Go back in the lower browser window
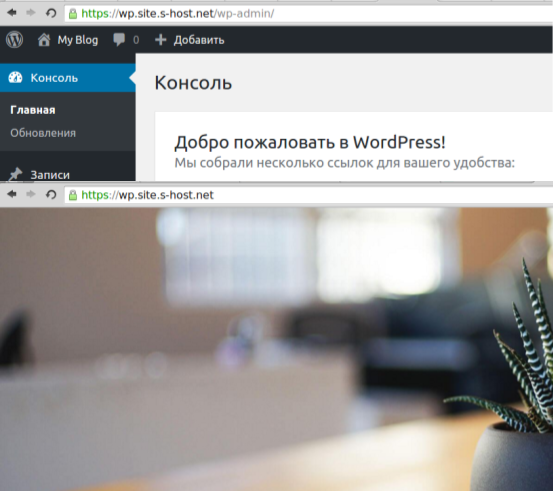553x491 pixels. 12,194
